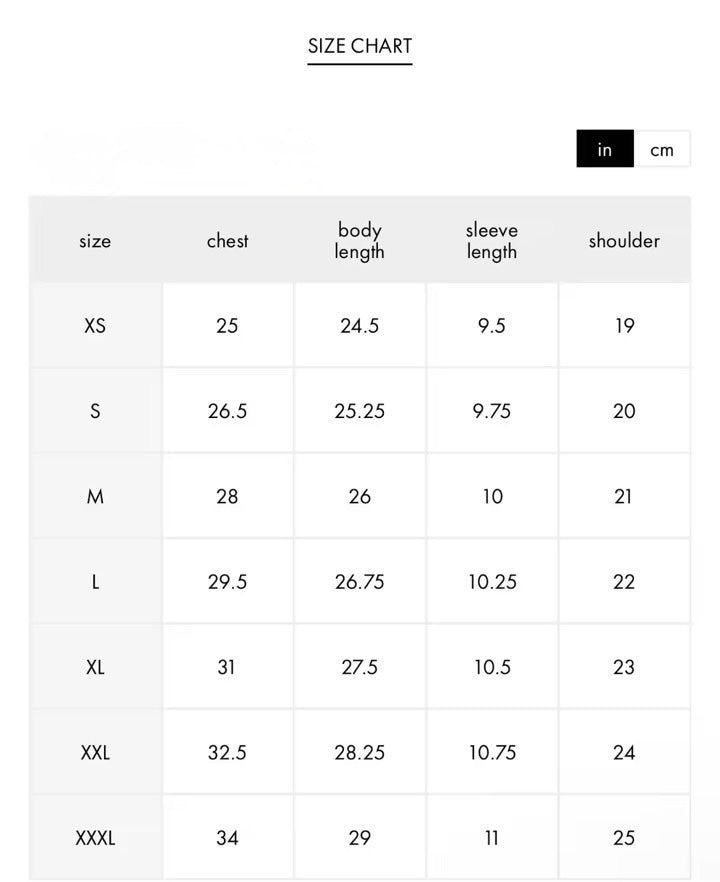
Task: Click XXL chest value 32.5
Action: 227,752
